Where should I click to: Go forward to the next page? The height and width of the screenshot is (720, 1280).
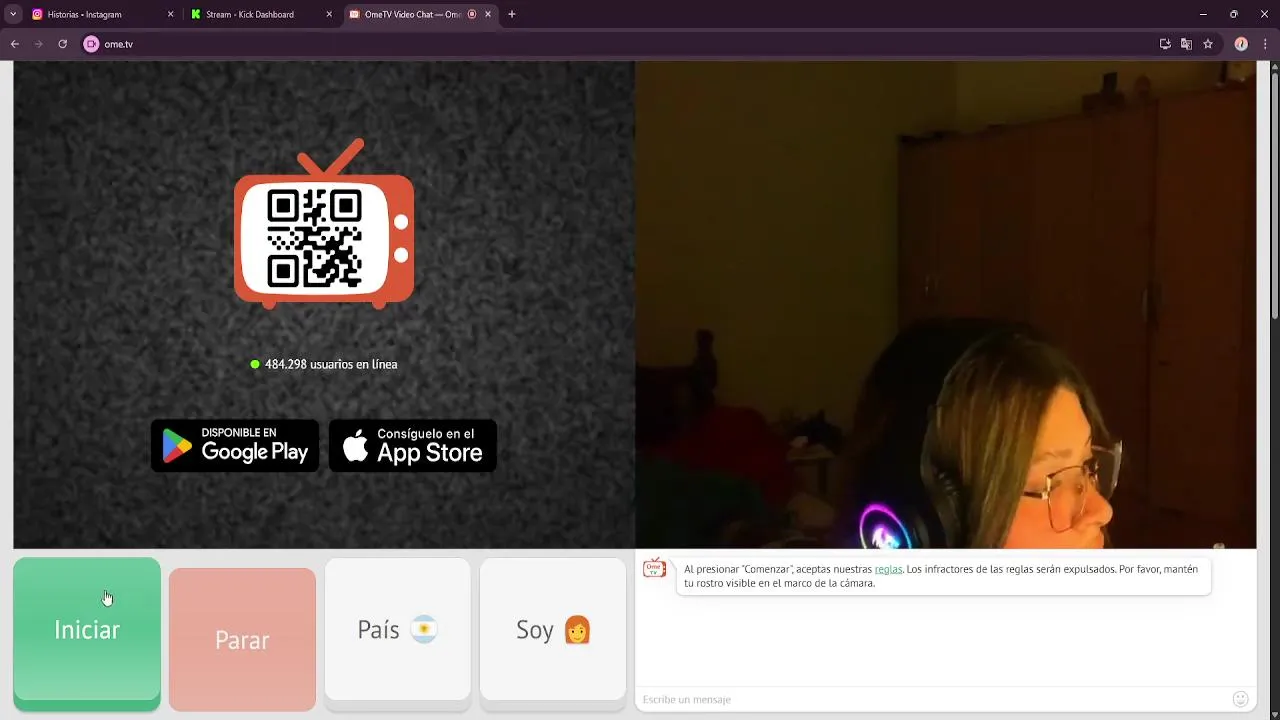39,44
